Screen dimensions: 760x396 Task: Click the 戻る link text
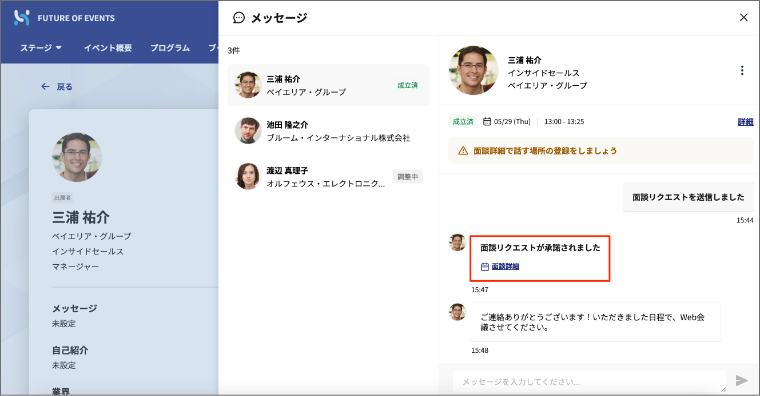64,86
